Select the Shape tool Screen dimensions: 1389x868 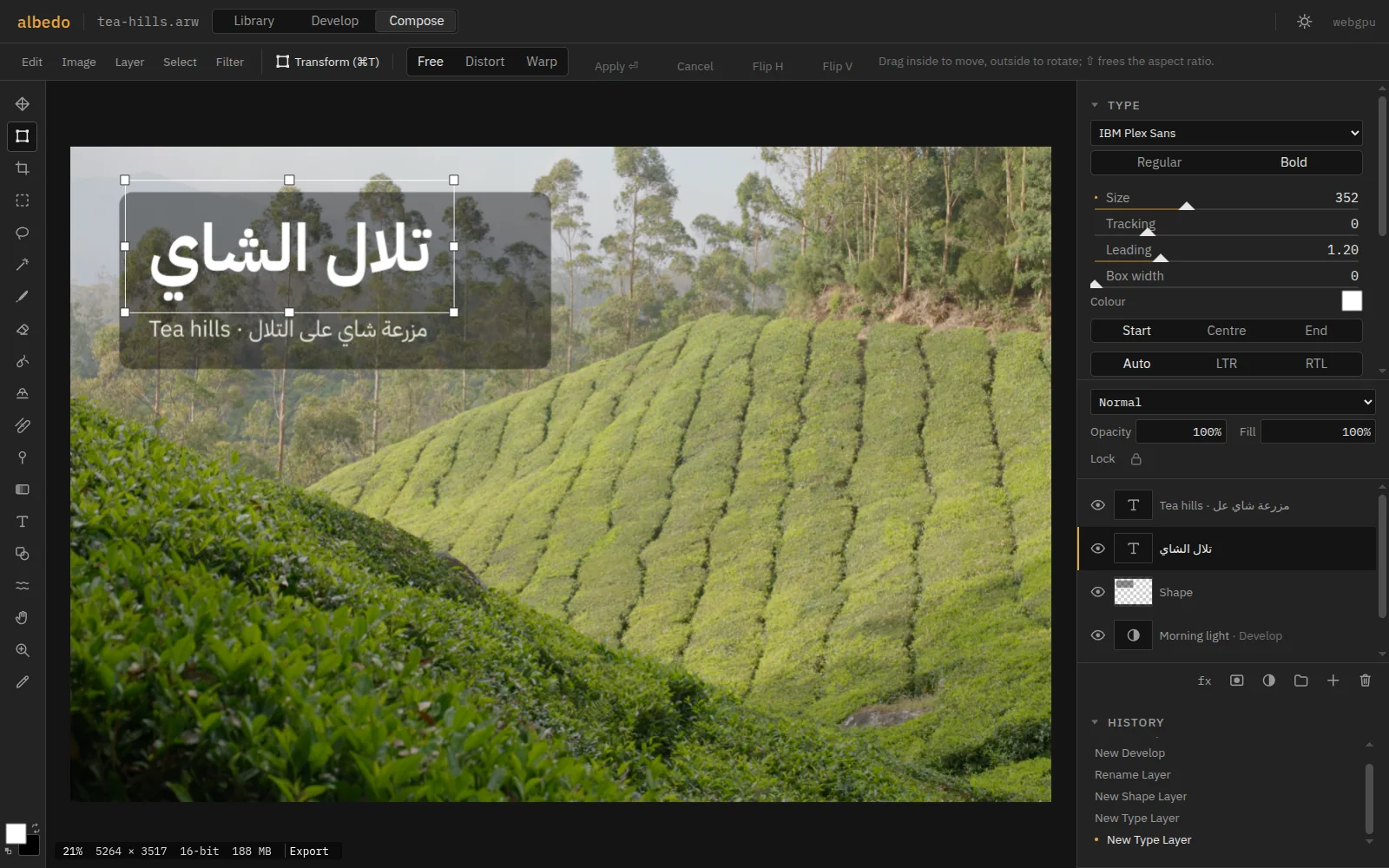click(x=23, y=554)
